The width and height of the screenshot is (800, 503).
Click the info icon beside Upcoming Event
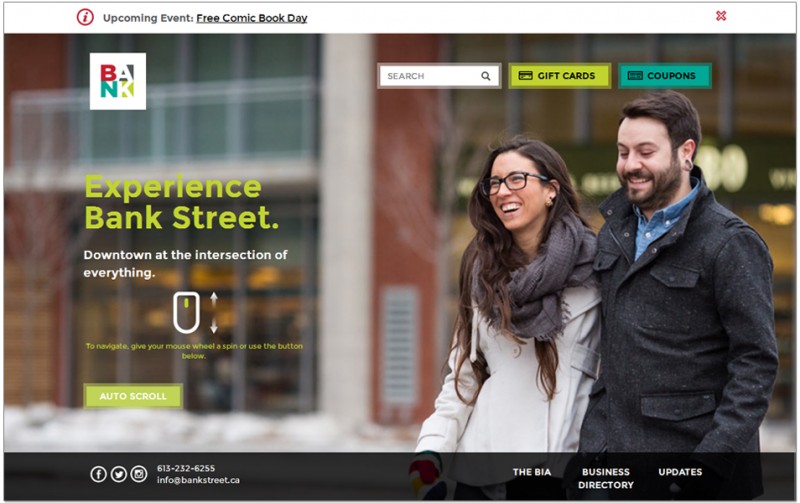tap(85, 17)
